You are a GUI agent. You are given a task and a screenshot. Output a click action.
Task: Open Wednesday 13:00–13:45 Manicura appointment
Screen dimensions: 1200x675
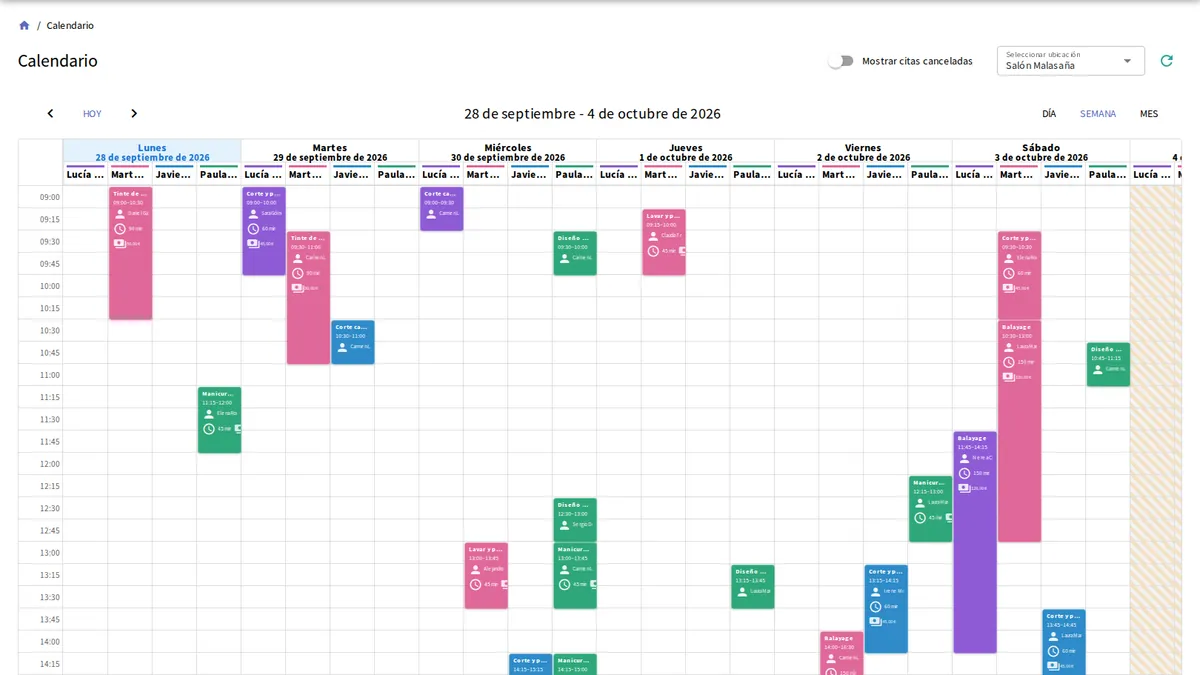[x=575, y=576]
